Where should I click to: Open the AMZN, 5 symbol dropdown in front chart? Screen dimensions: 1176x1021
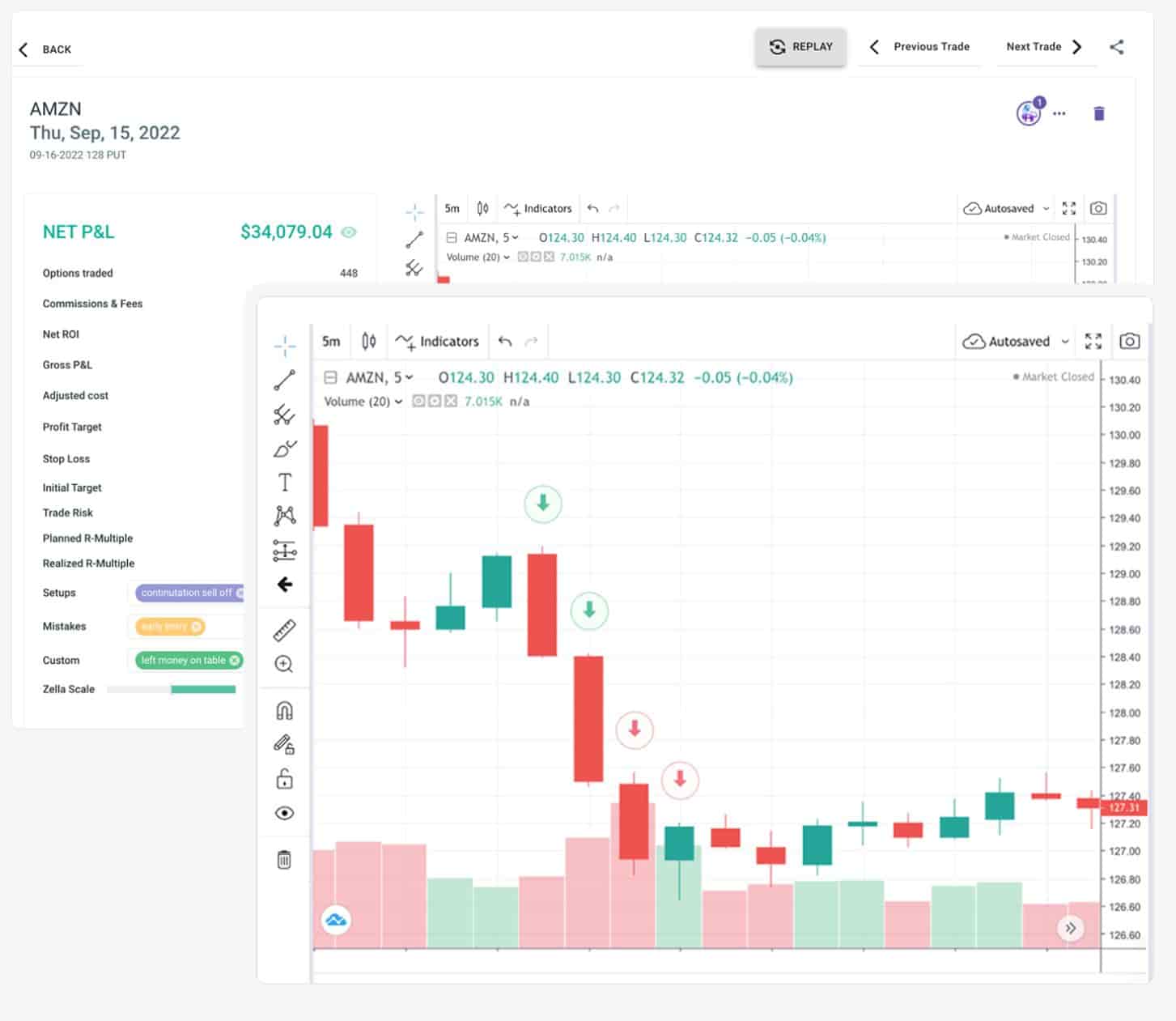pyautogui.click(x=380, y=377)
